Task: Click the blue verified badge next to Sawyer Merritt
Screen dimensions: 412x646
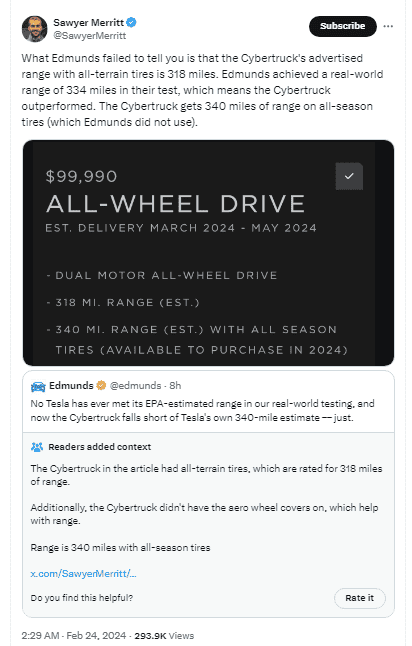Action: pyautogui.click(x=131, y=22)
